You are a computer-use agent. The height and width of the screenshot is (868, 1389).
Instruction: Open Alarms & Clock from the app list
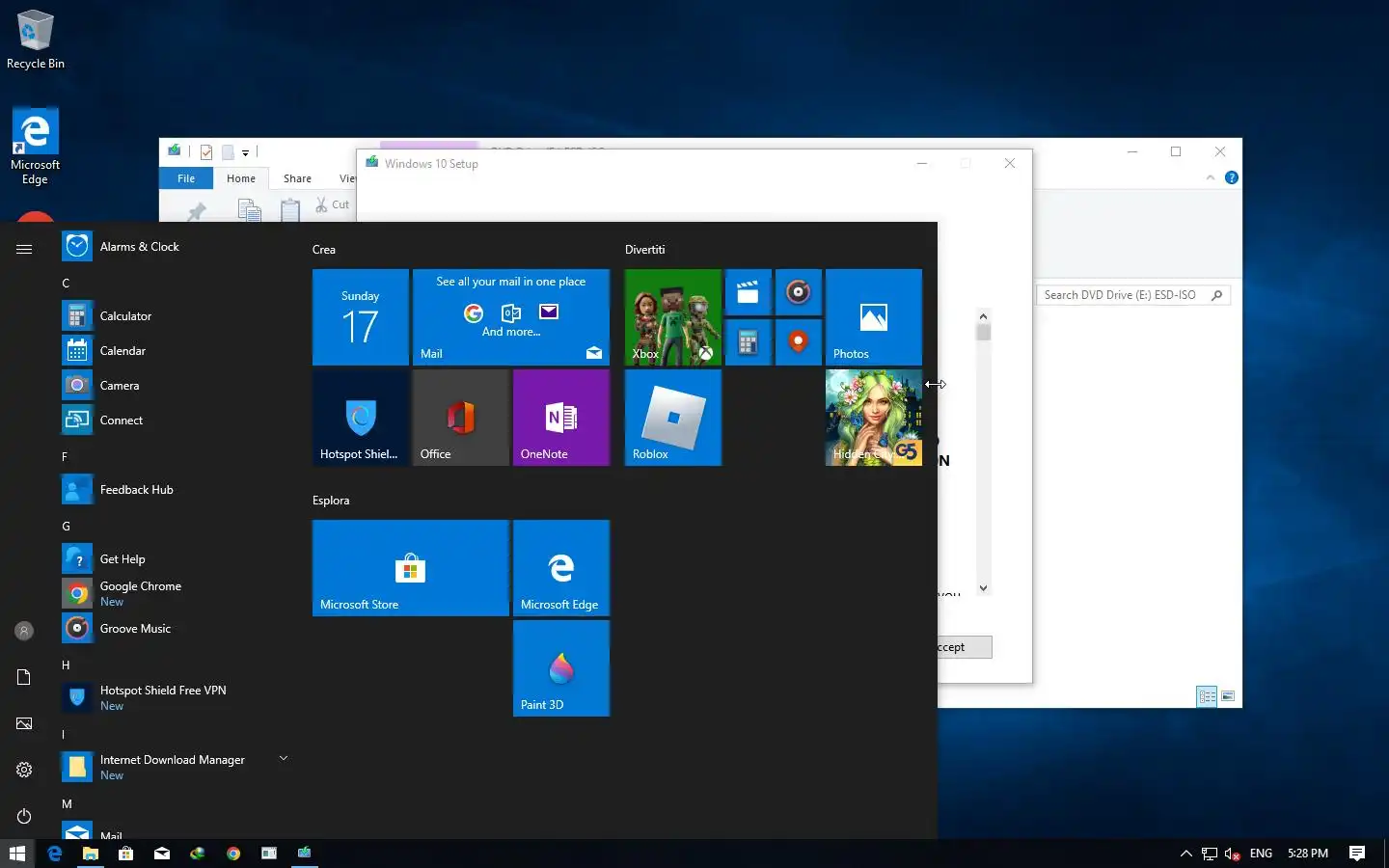[x=176, y=247]
